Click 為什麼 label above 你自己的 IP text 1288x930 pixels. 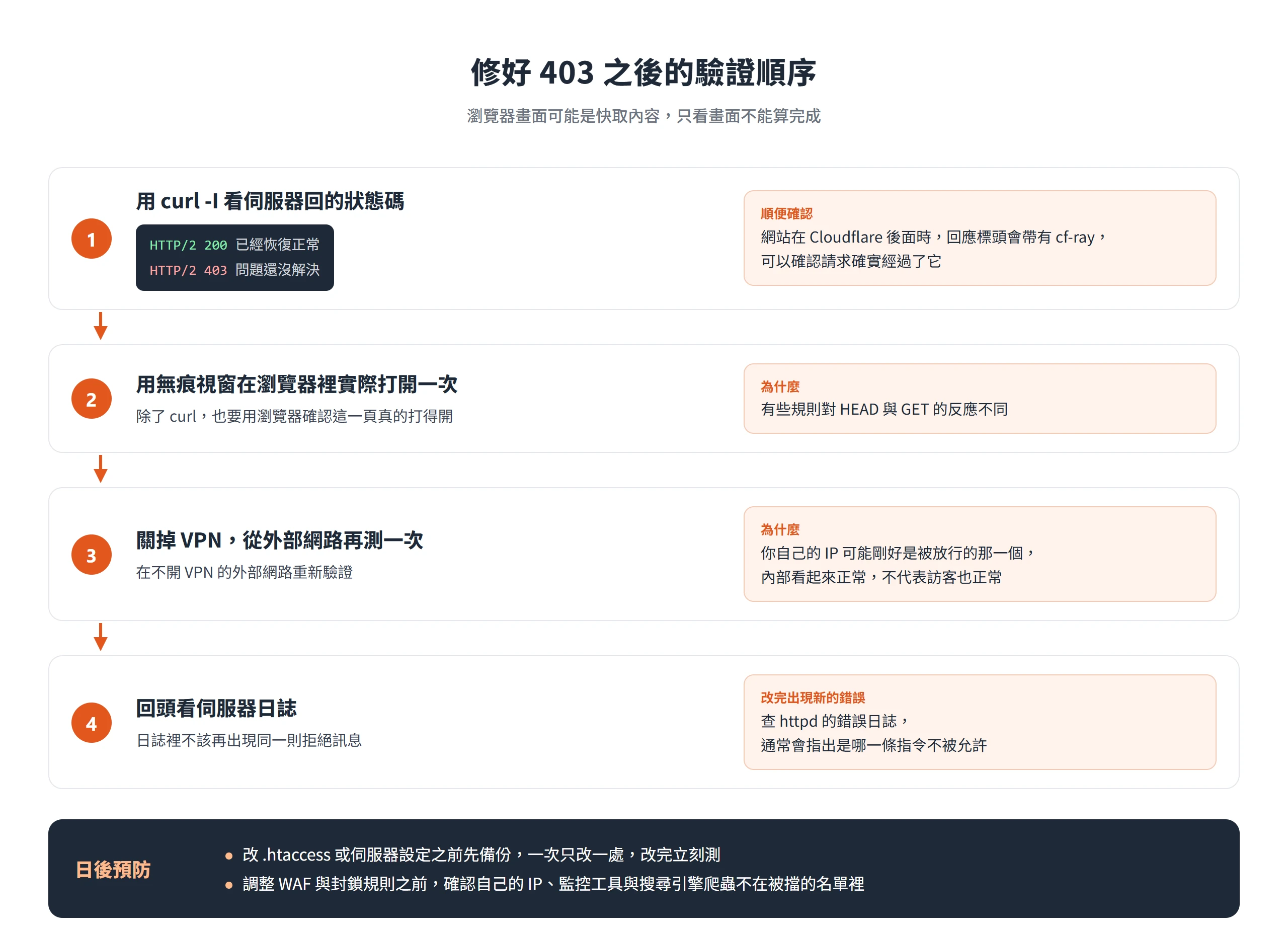[x=780, y=529]
